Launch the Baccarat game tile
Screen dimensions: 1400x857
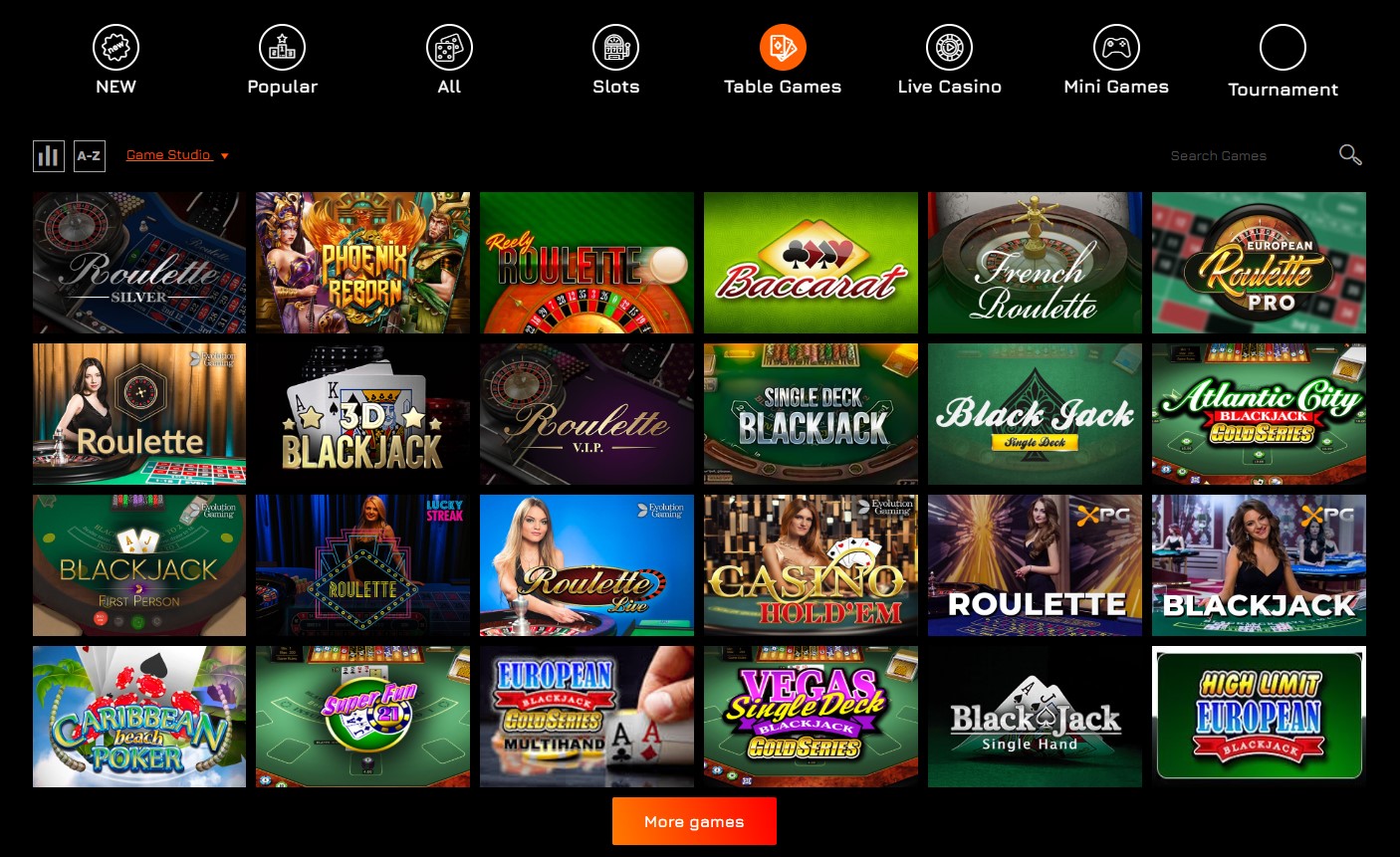pos(811,263)
